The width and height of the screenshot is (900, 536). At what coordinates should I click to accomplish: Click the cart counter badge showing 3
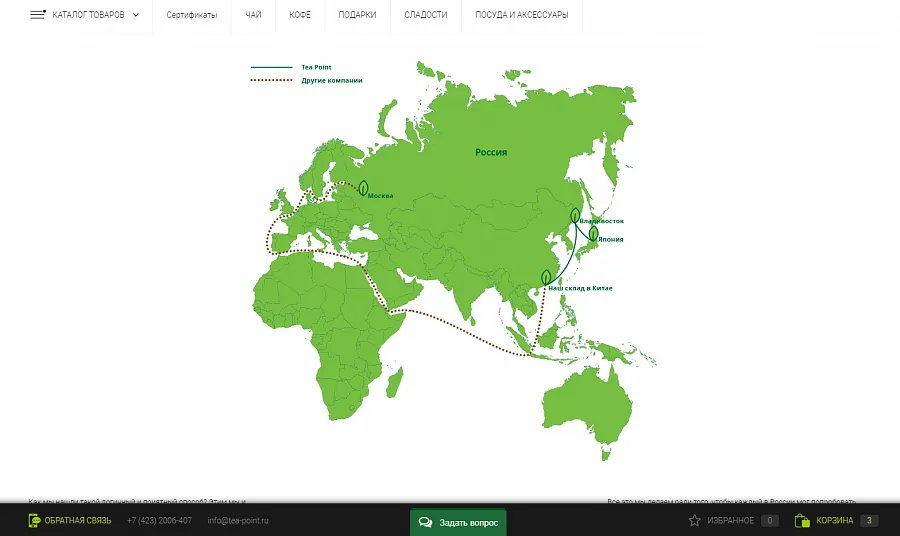[869, 521]
